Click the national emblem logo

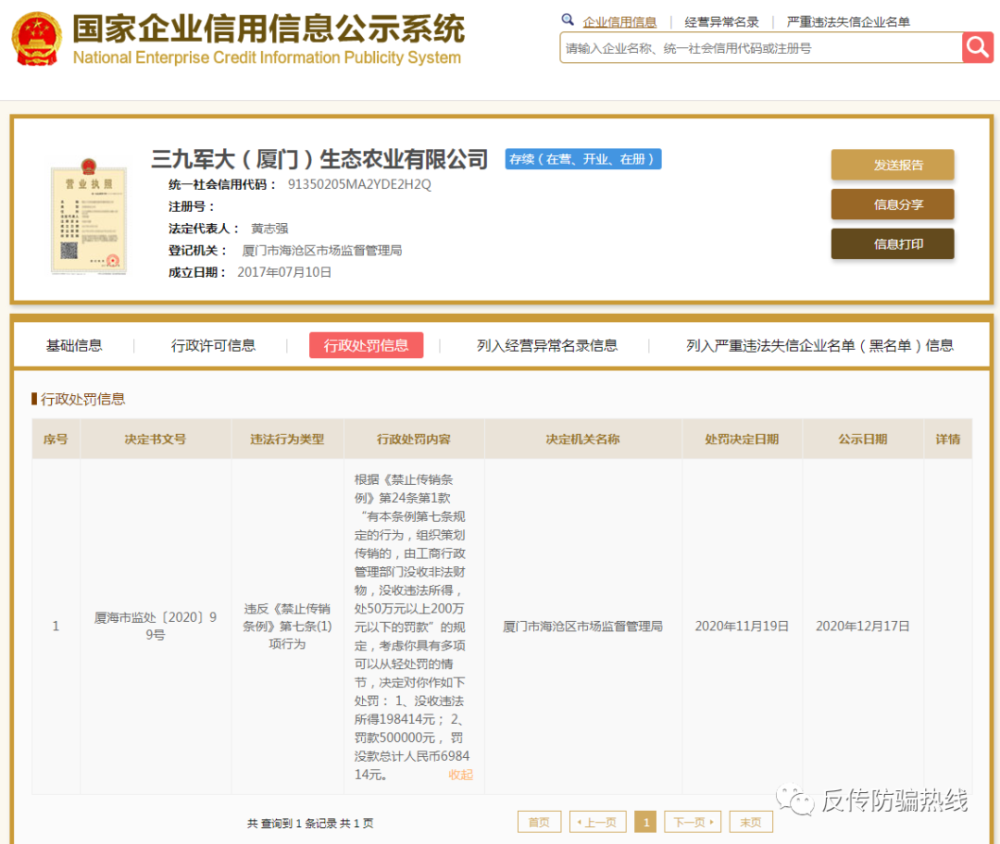pyautogui.click(x=37, y=40)
